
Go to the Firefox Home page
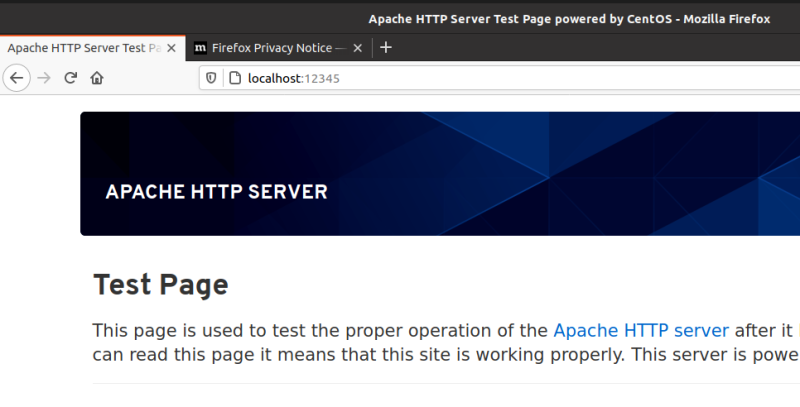(97, 78)
